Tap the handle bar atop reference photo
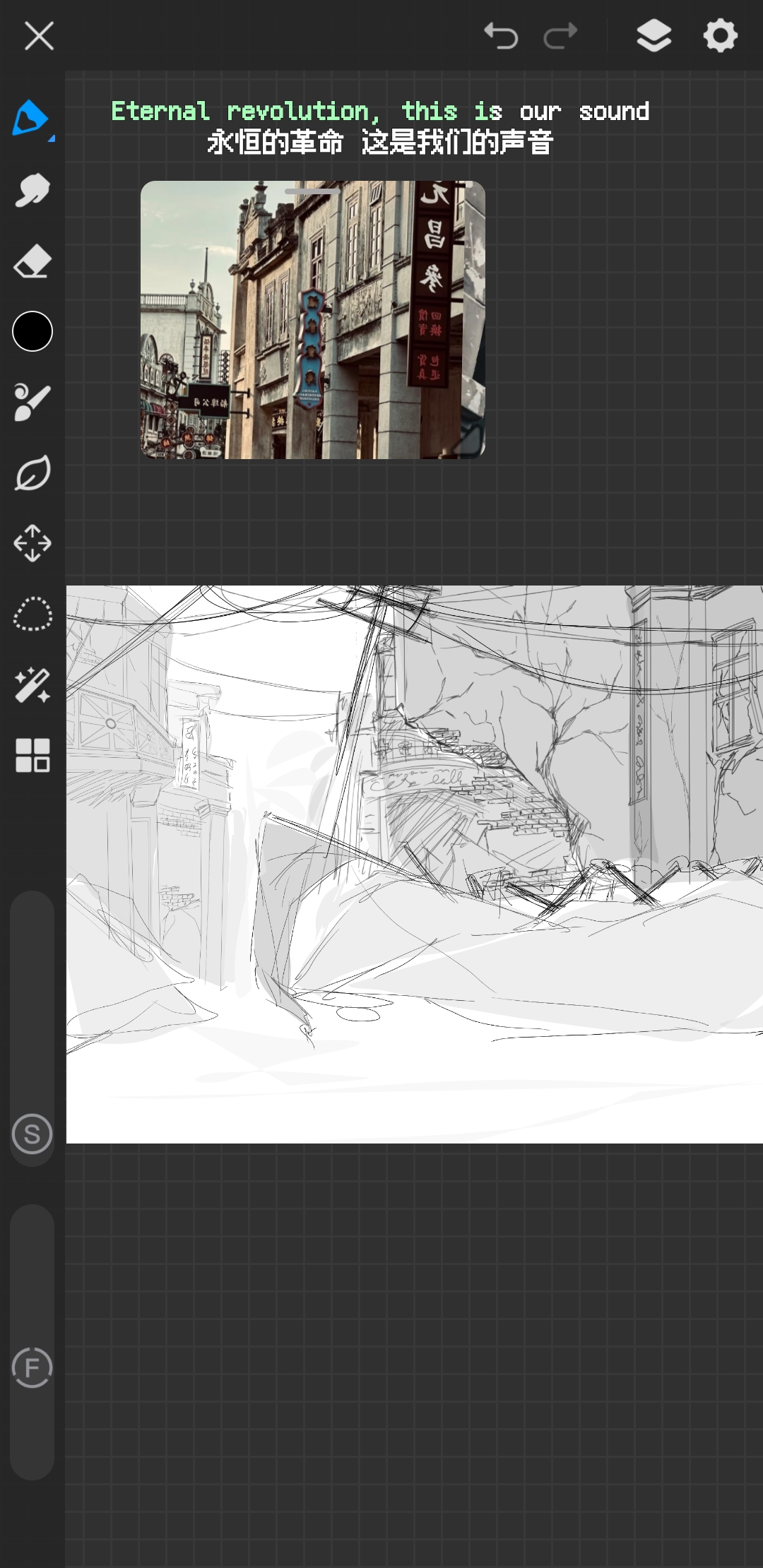Image resolution: width=763 pixels, height=1568 pixels. click(x=312, y=191)
